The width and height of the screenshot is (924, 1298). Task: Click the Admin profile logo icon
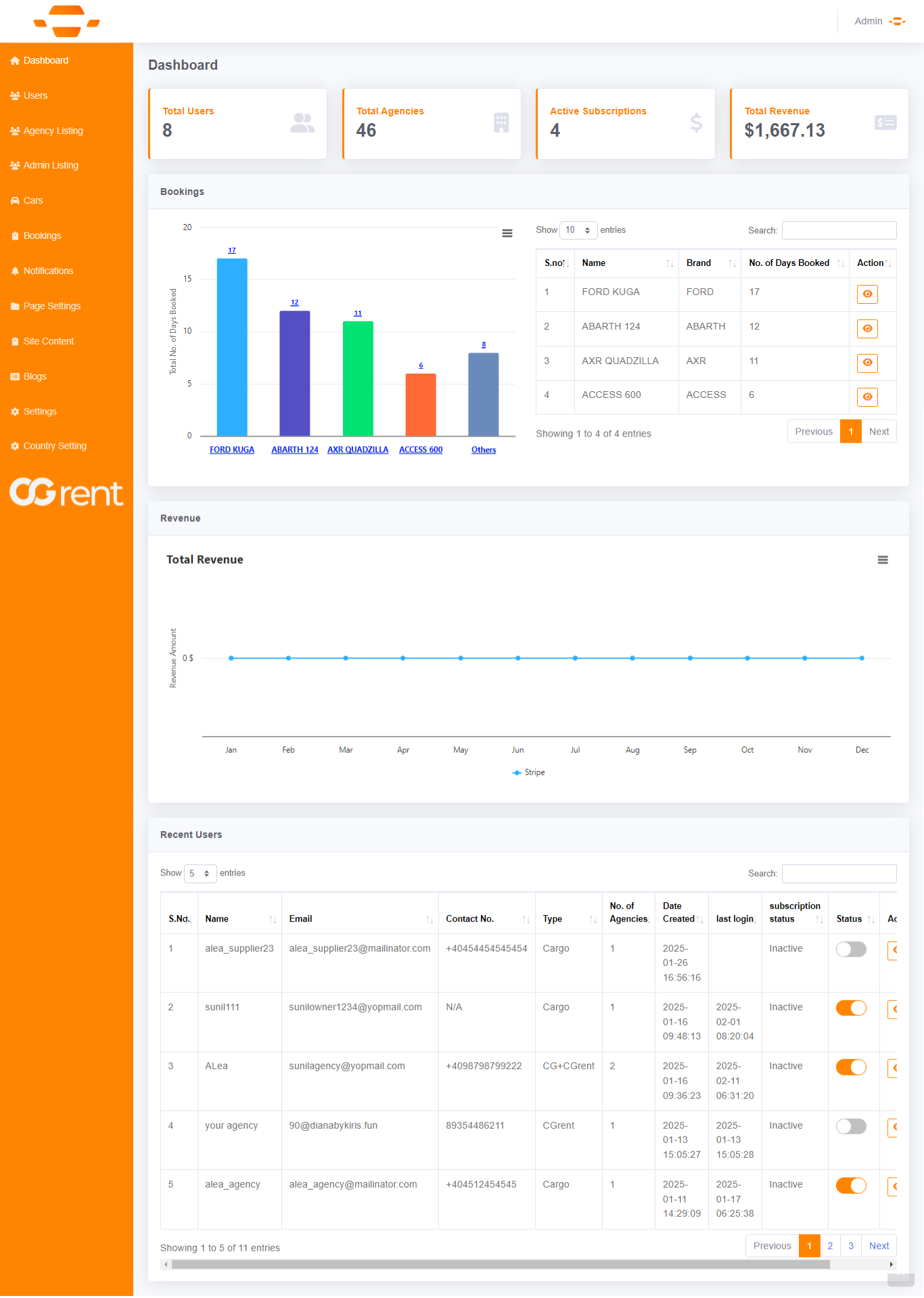point(897,22)
